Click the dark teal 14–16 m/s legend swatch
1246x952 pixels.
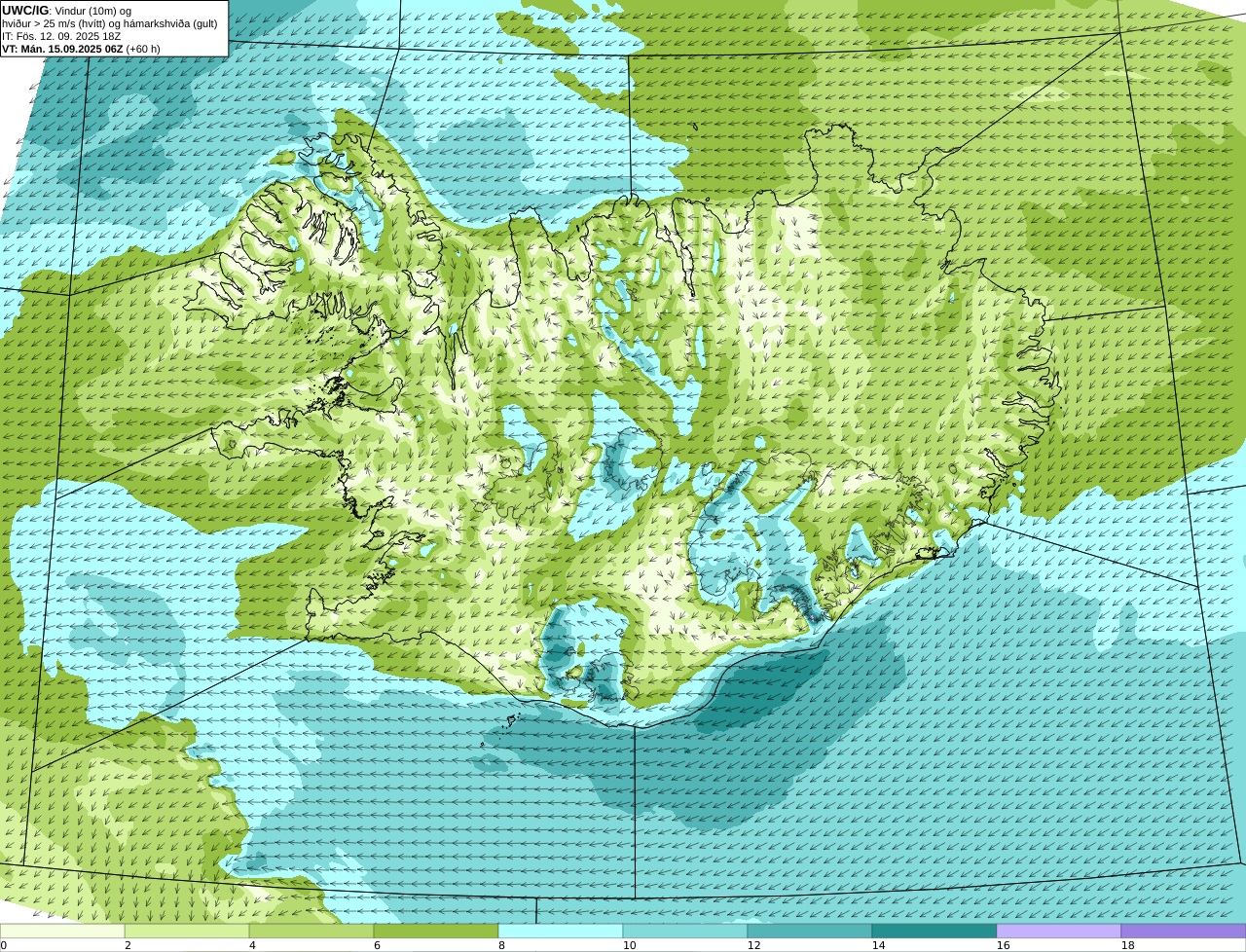click(x=934, y=931)
